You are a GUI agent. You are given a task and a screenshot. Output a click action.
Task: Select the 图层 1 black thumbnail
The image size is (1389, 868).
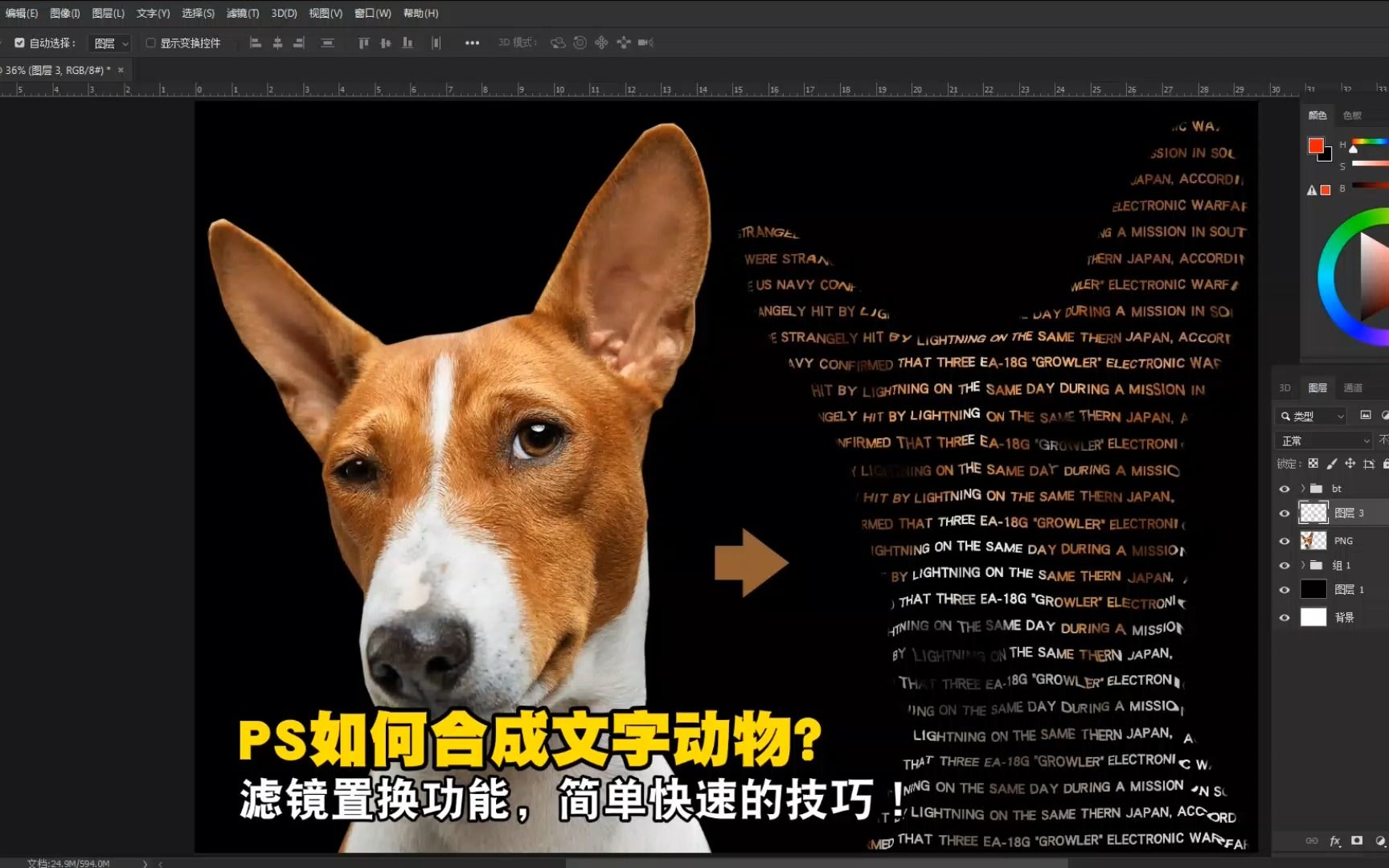pyautogui.click(x=1313, y=589)
